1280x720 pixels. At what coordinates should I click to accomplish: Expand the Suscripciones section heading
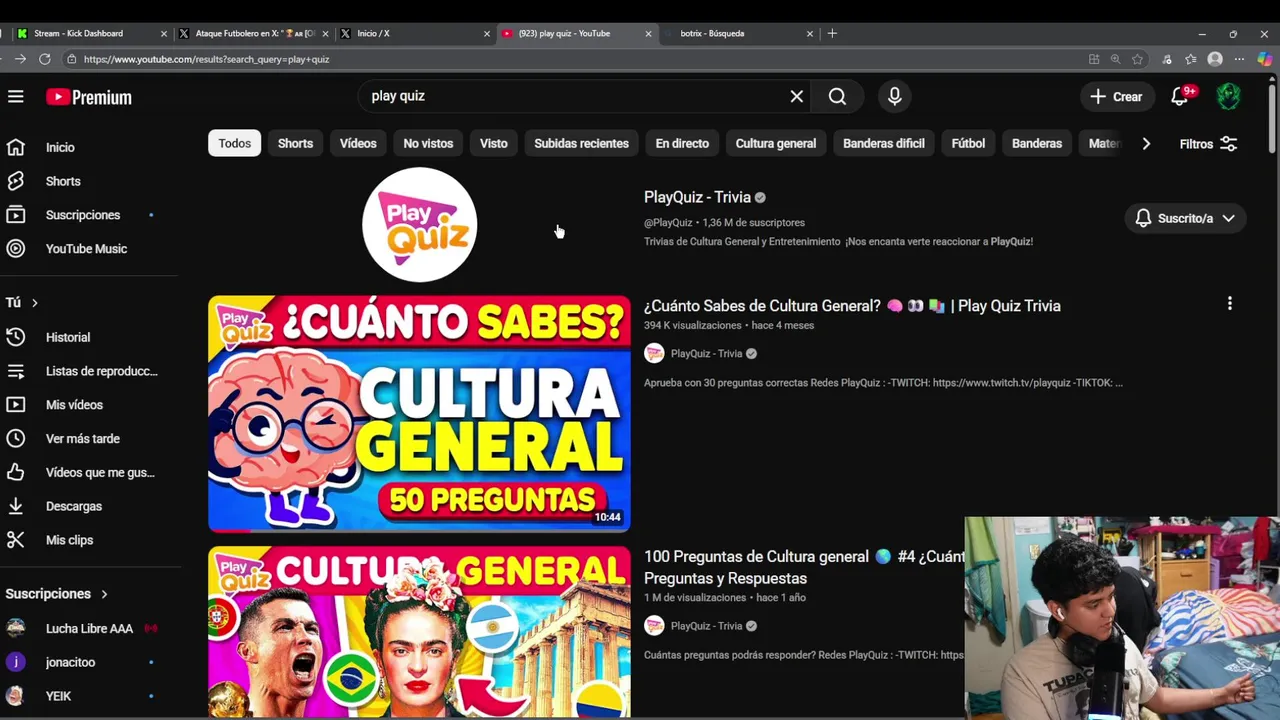coord(56,594)
